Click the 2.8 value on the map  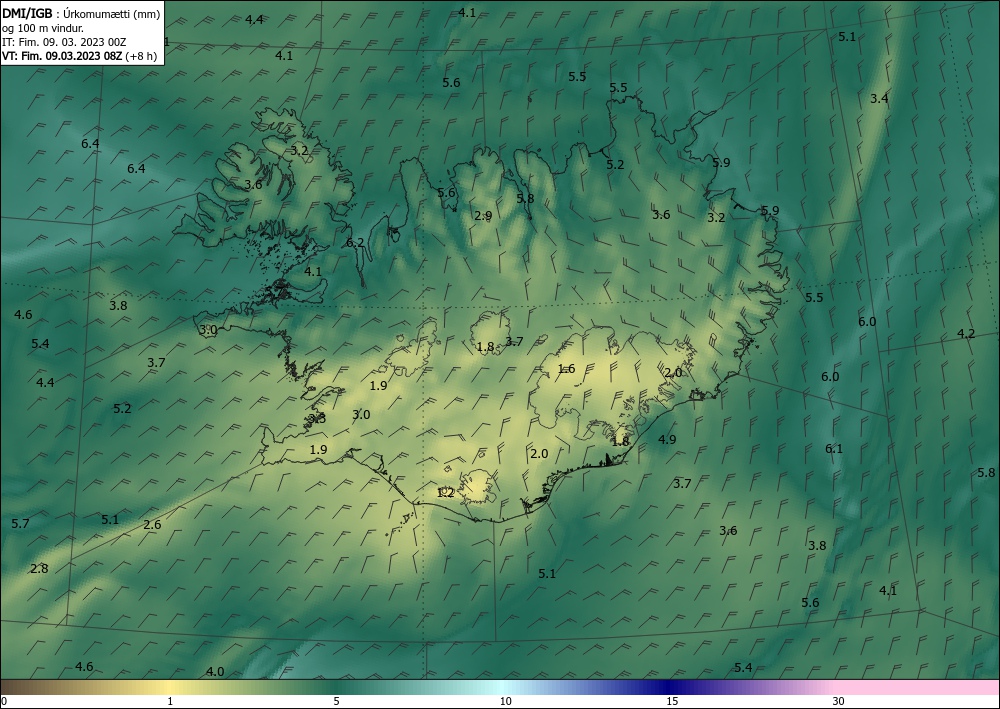pyautogui.click(x=39, y=568)
